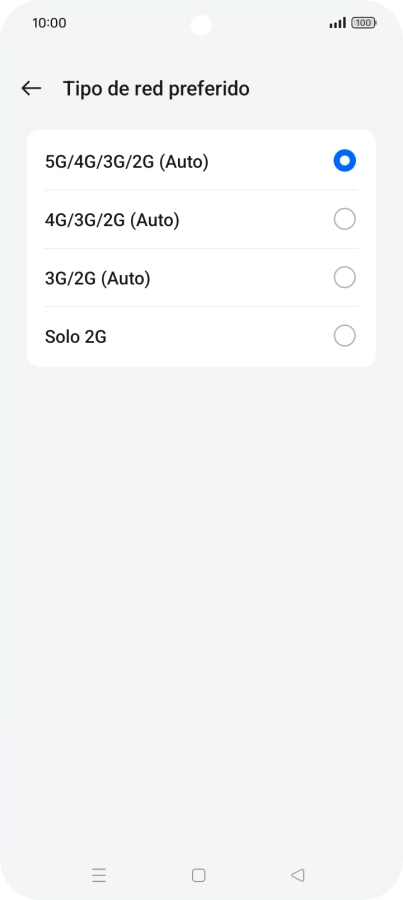Choose the 4G/3G/2G (Auto) radio button

pyautogui.click(x=344, y=219)
